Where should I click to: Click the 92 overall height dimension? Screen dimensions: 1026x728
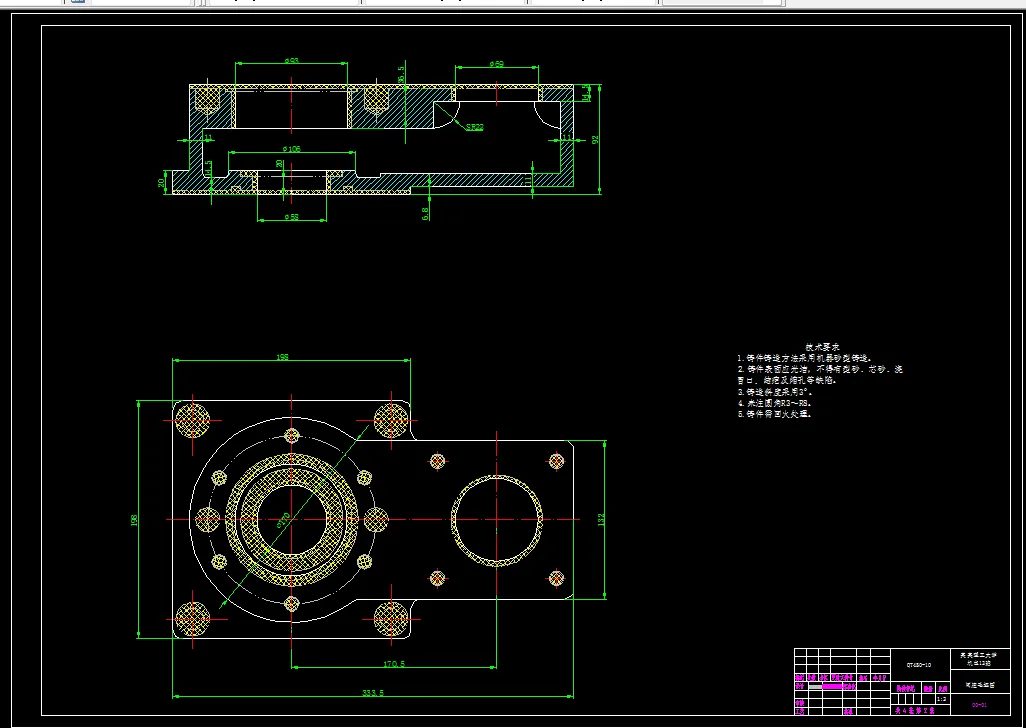[595, 139]
